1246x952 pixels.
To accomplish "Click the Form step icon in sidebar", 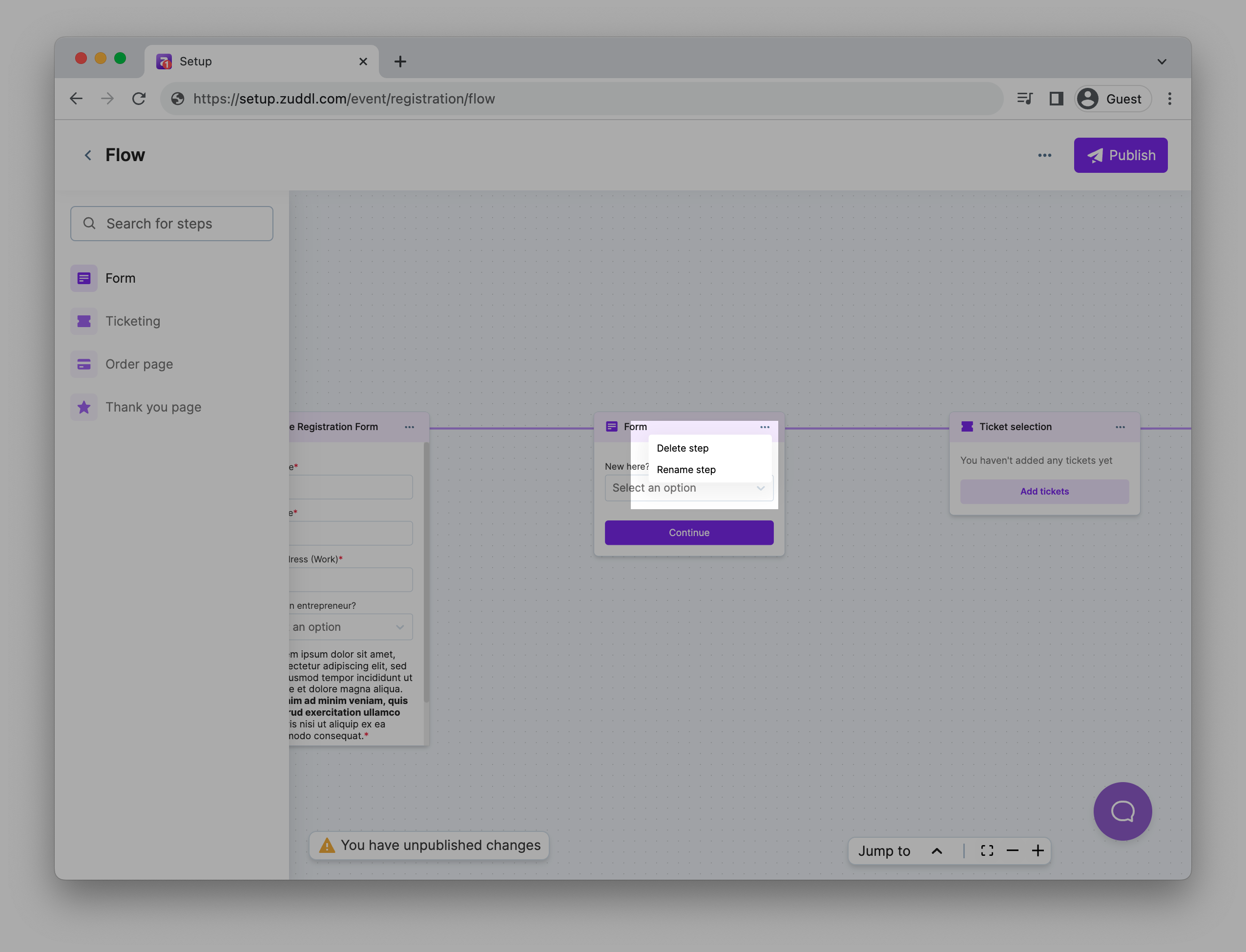I will (84, 278).
